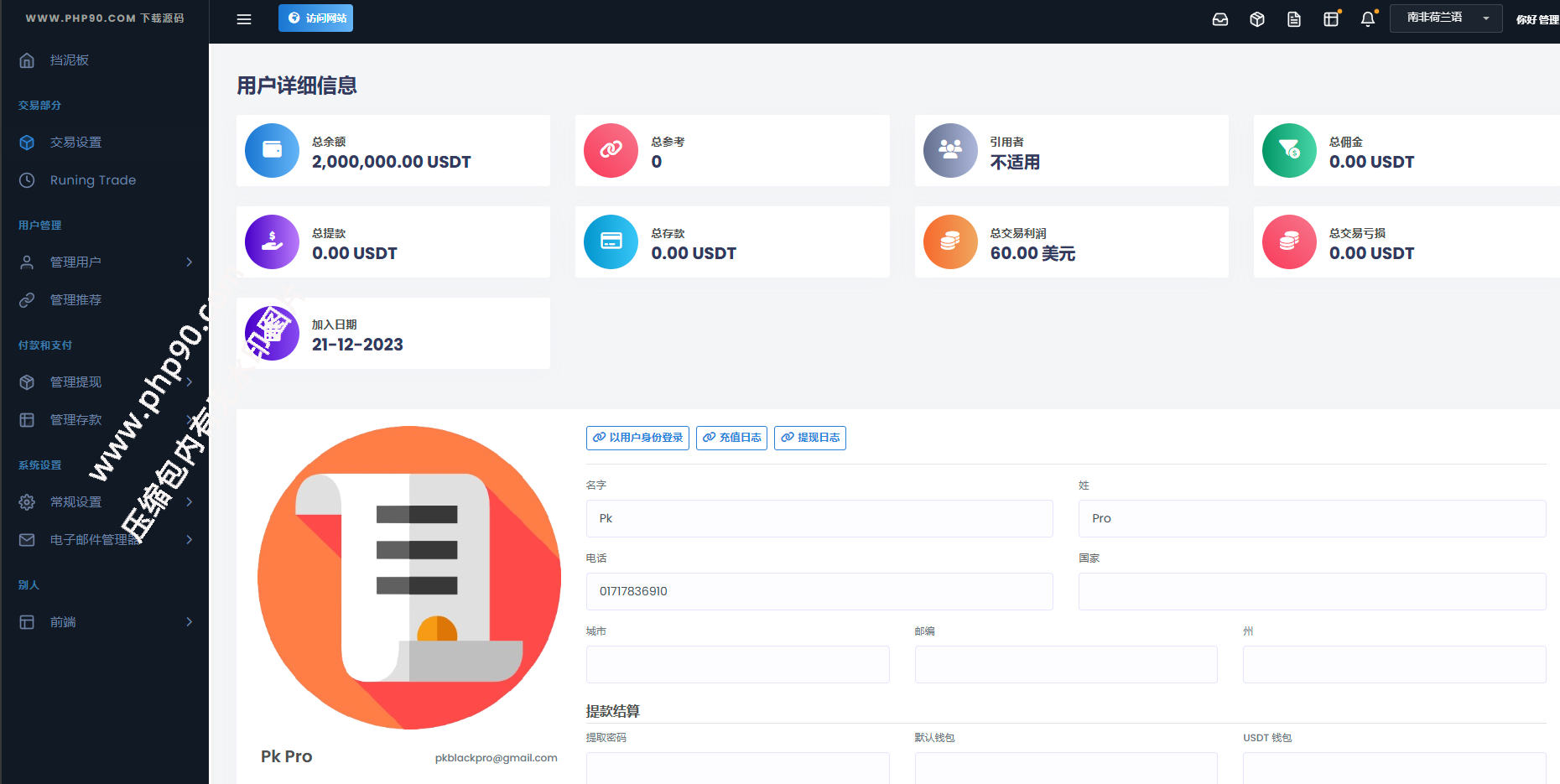The image size is (1560, 784).
Task: Open Runing Trade in sidebar
Action: coord(92,180)
